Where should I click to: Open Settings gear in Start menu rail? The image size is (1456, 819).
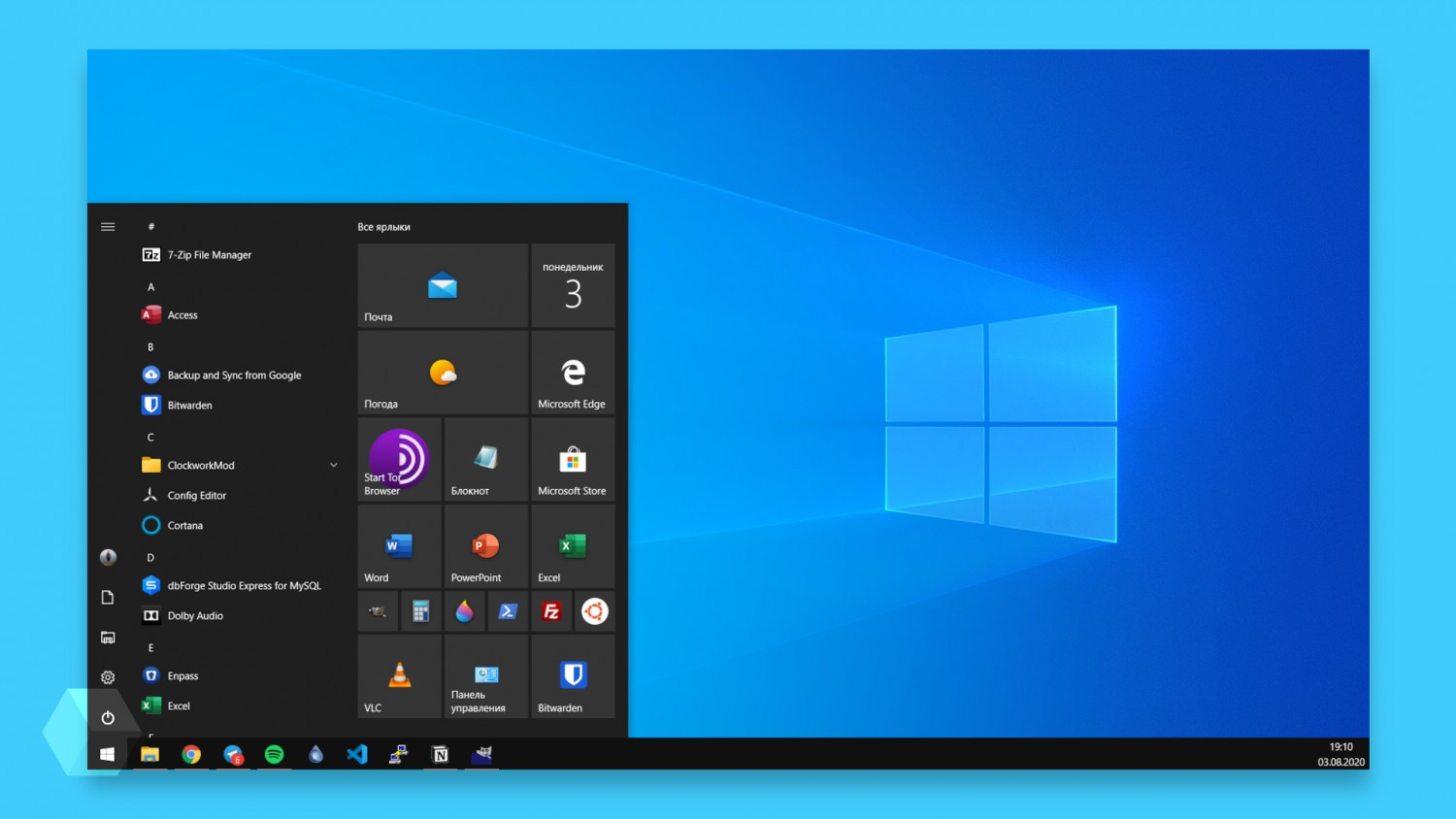click(x=108, y=677)
